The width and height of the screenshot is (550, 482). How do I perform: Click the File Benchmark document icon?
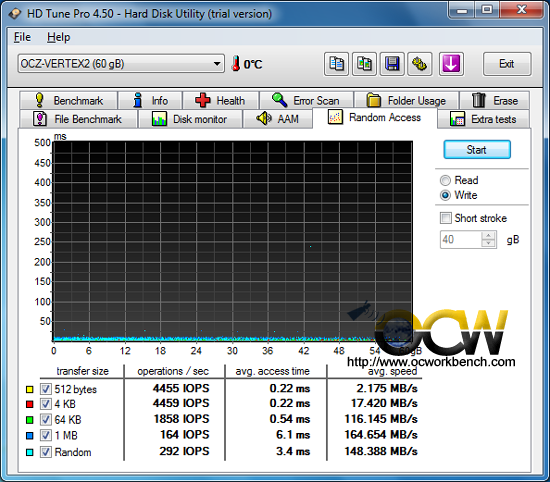click(40, 119)
